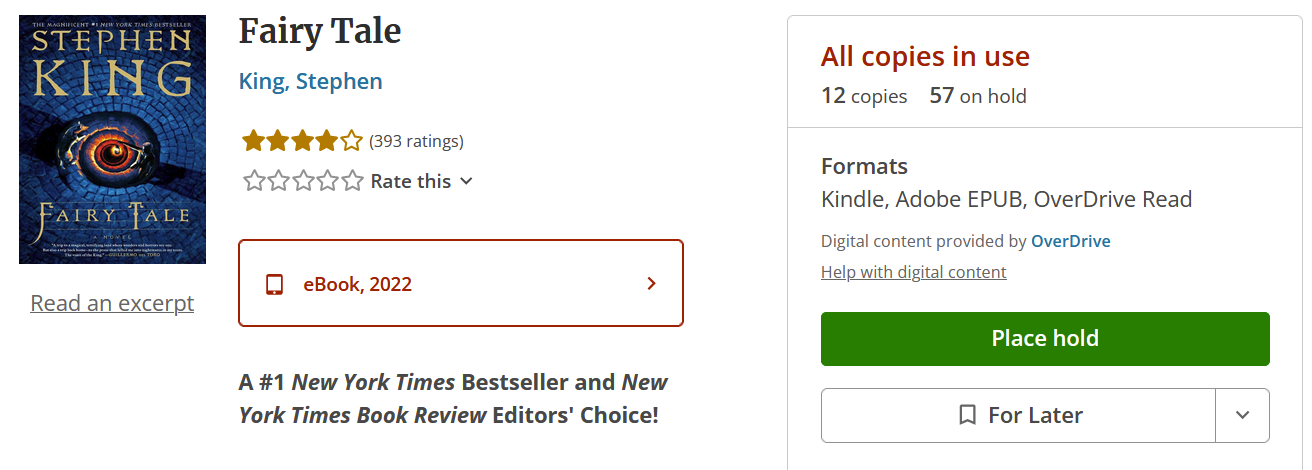Open the eBook, 2022 format selector
The image size is (1312, 470).
460,284
